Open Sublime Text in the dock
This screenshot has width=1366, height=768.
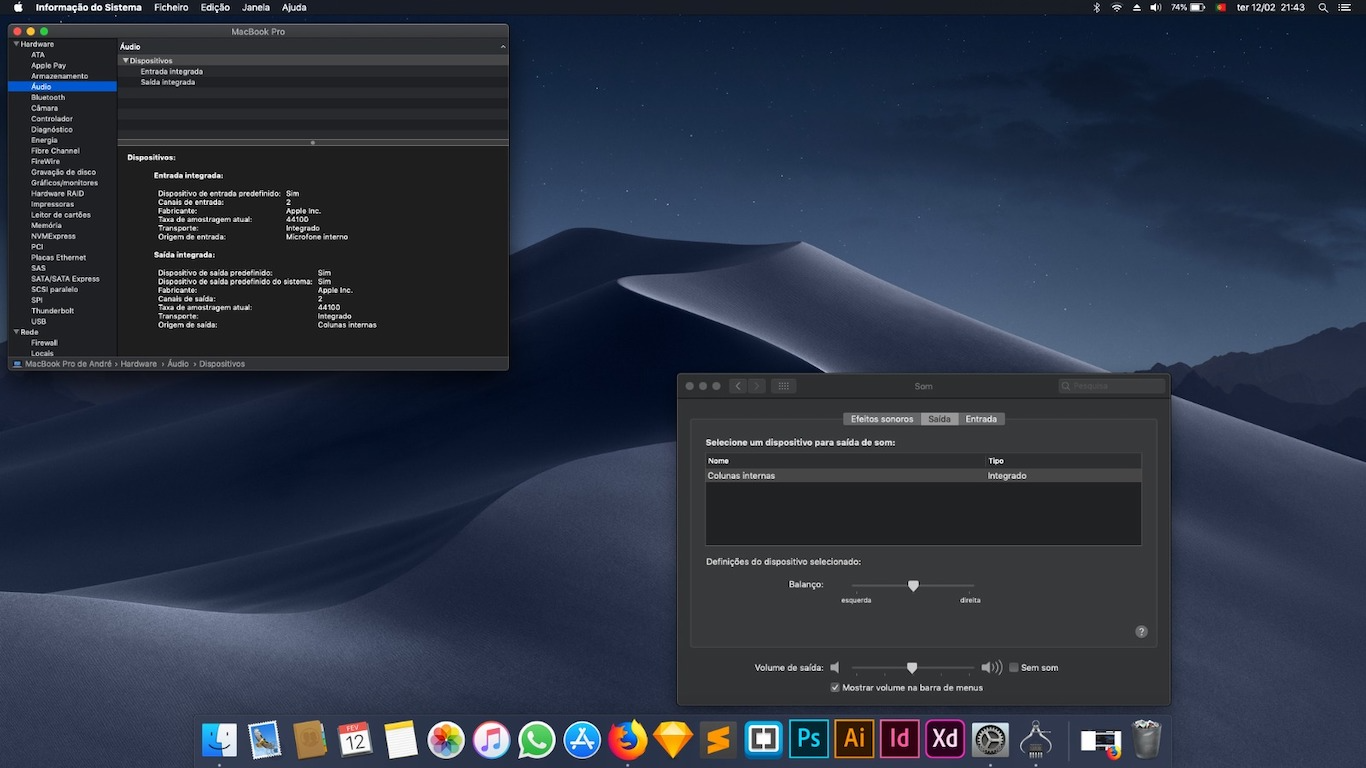pyautogui.click(x=718, y=740)
